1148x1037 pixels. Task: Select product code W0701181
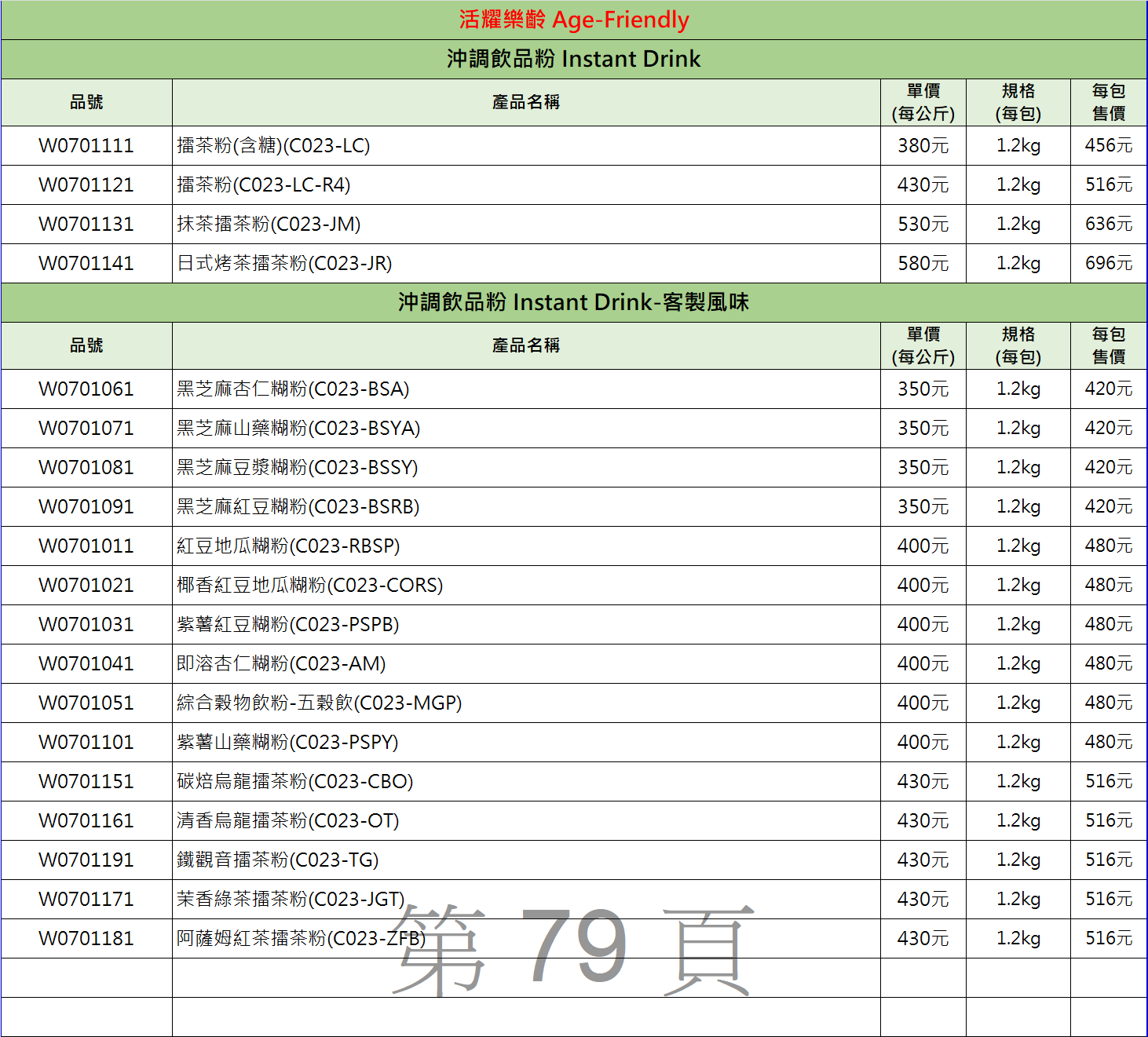[86, 939]
